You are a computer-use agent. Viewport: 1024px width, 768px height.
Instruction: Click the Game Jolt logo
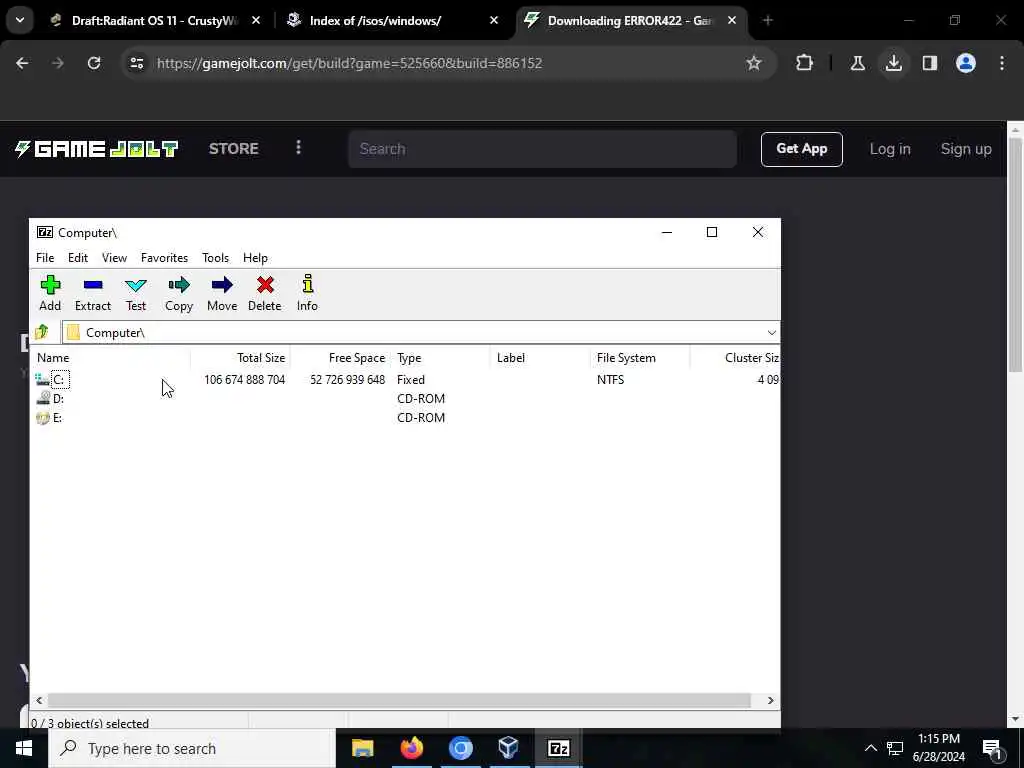(96, 149)
